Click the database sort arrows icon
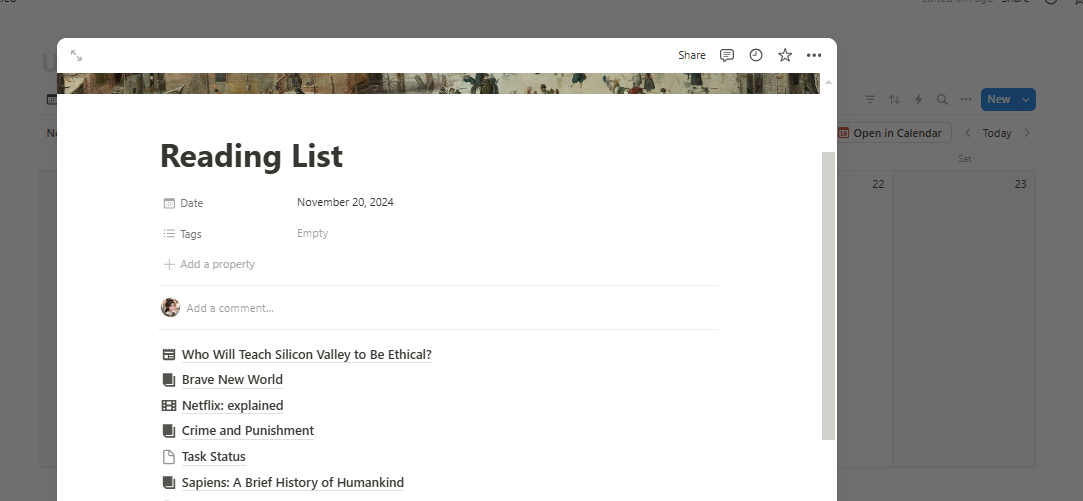The width and height of the screenshot is (1083, 501). [894, 100]
